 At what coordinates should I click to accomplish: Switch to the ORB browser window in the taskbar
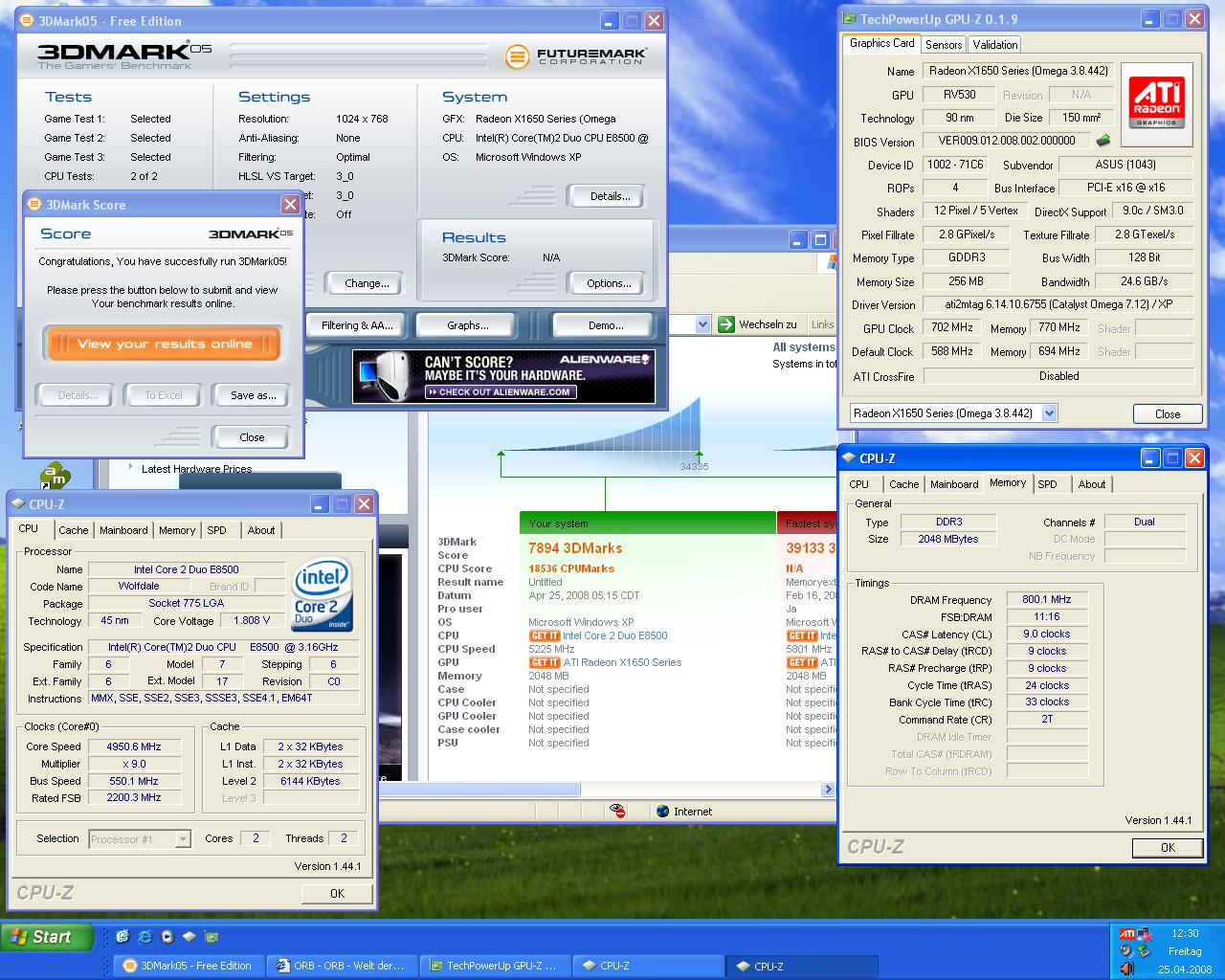(x=341, y=966)
